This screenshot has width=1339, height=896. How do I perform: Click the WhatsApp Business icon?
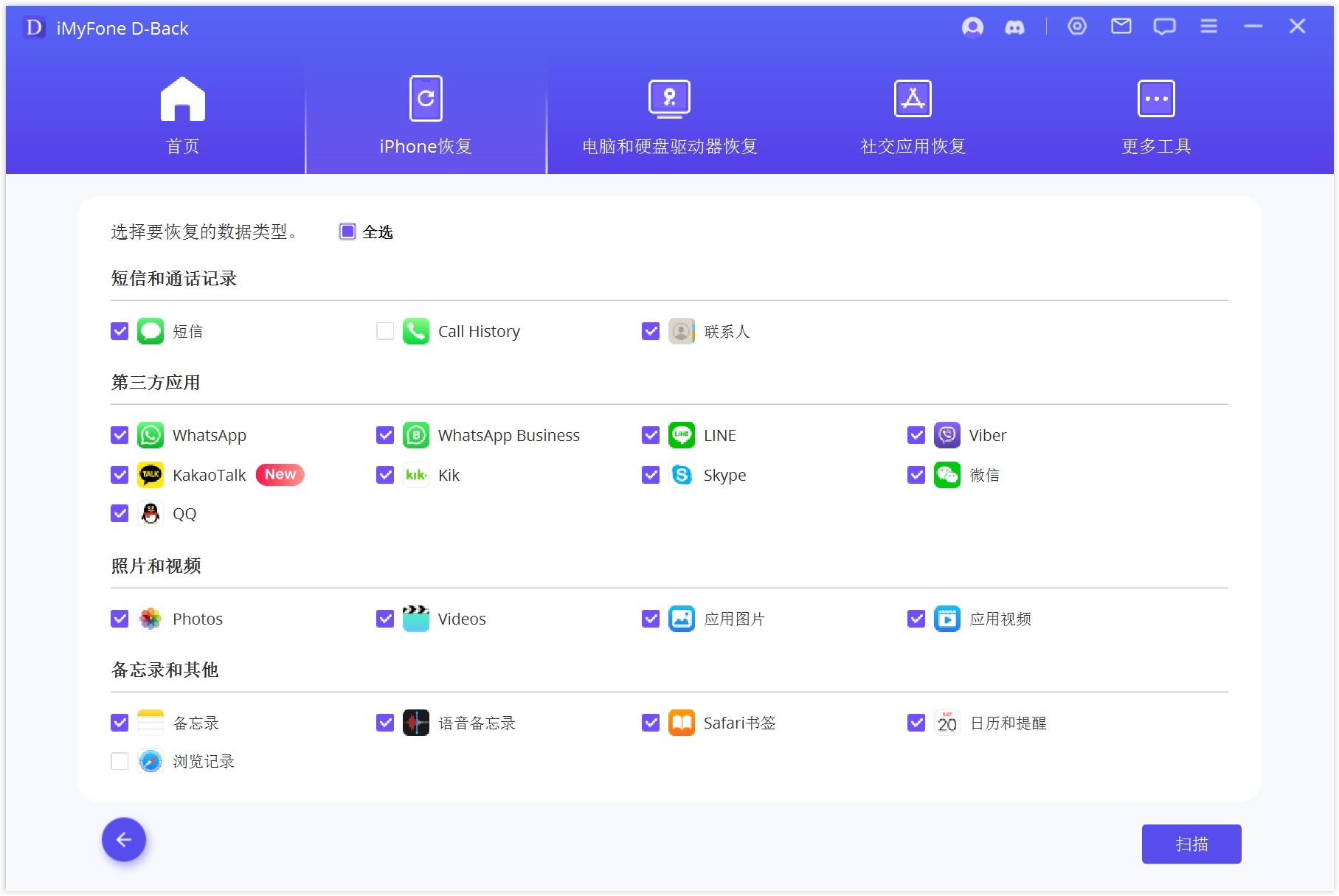coord(416,435)
